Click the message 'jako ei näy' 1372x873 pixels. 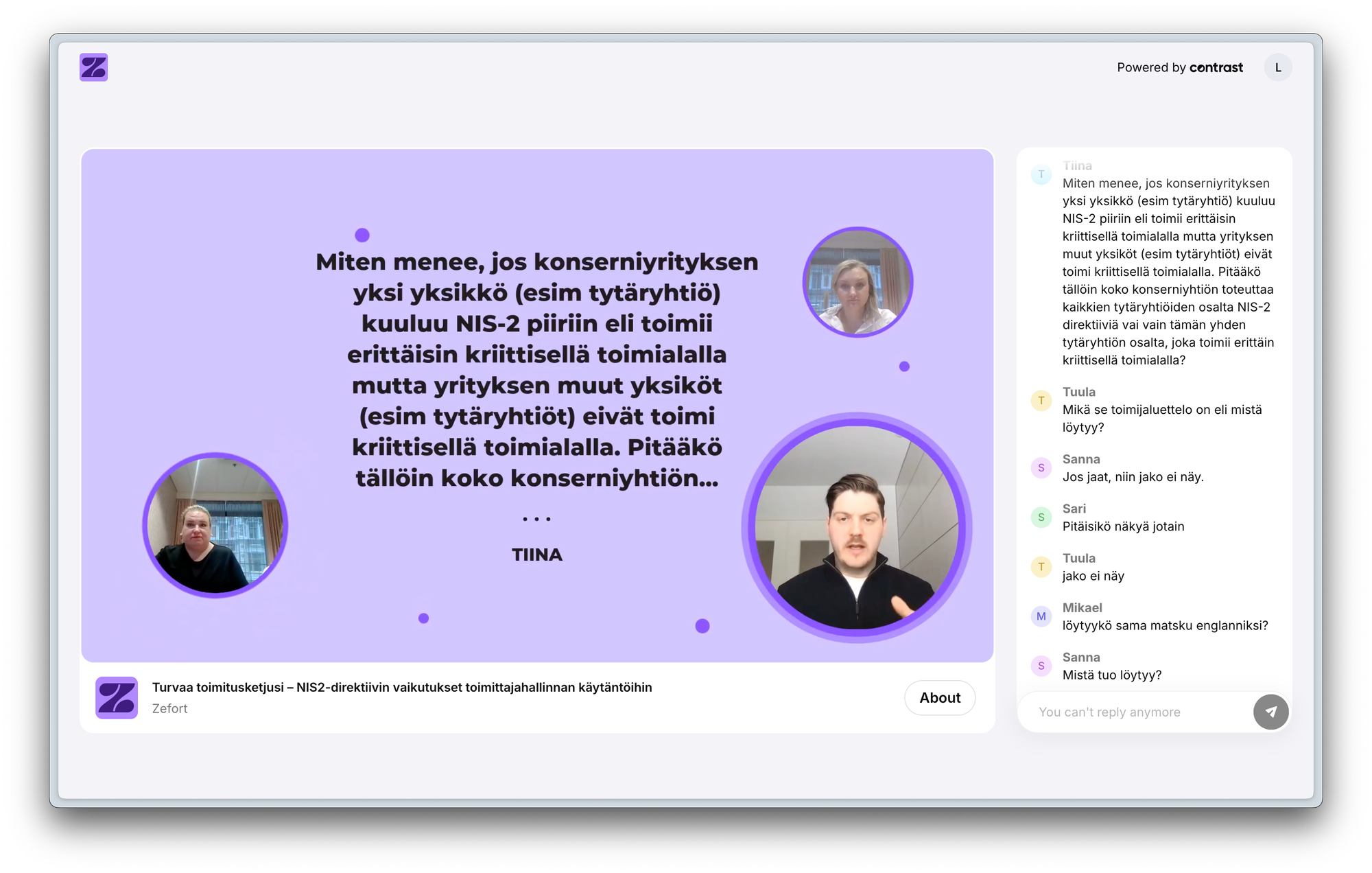1093,576
